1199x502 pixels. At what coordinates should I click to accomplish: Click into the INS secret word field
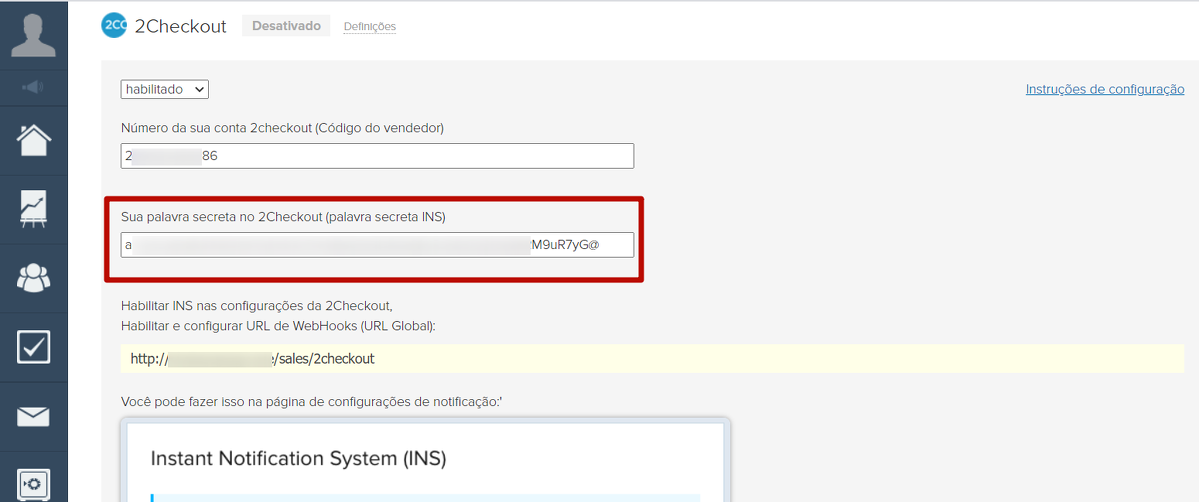coord(377,245)
